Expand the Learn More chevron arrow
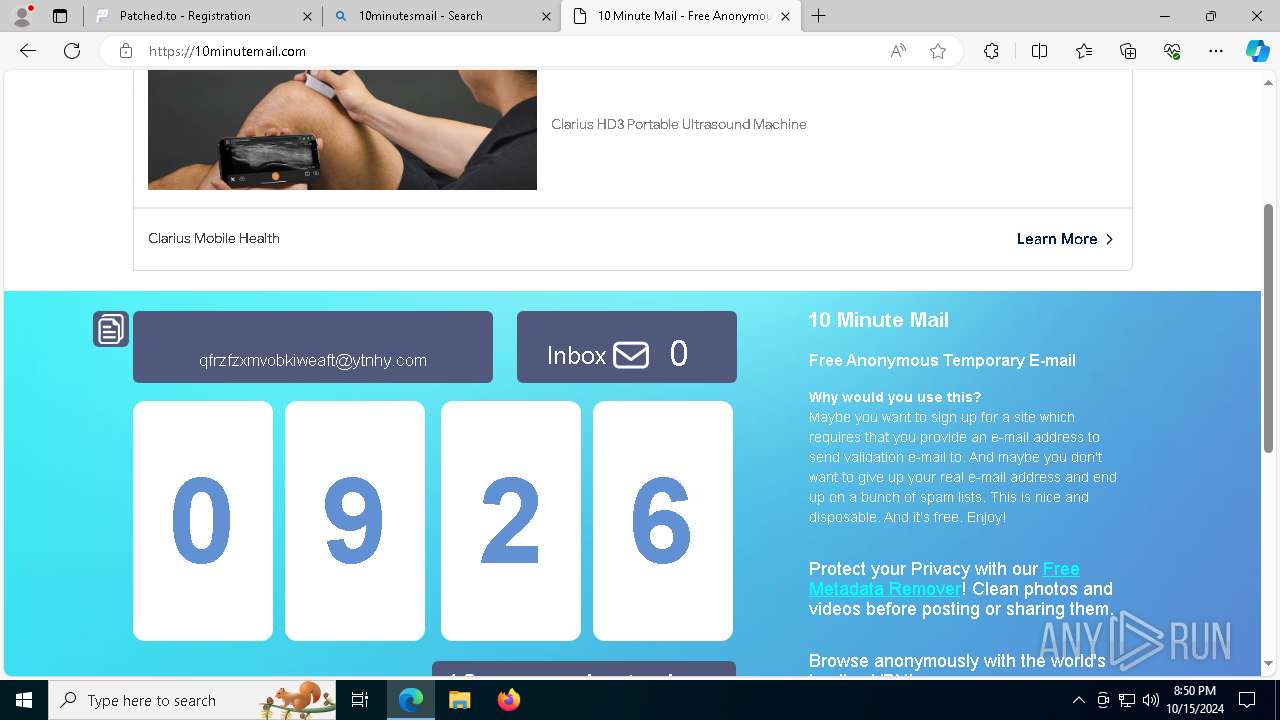The image size is (1280, 720). coord(1109,239)
